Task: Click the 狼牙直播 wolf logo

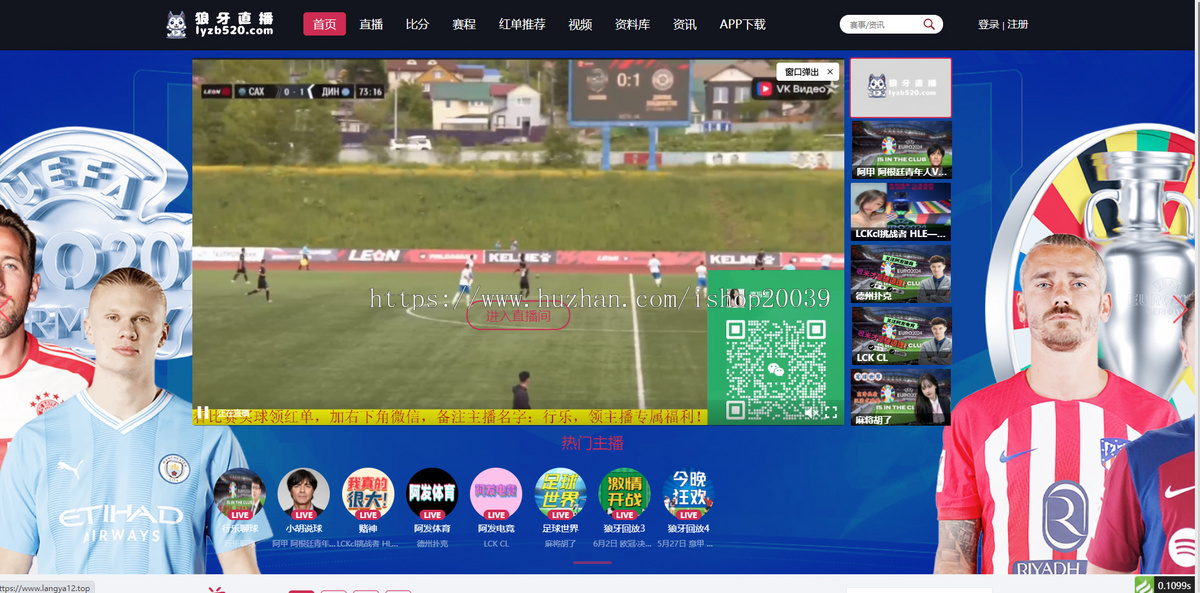Action: point(219,24)
